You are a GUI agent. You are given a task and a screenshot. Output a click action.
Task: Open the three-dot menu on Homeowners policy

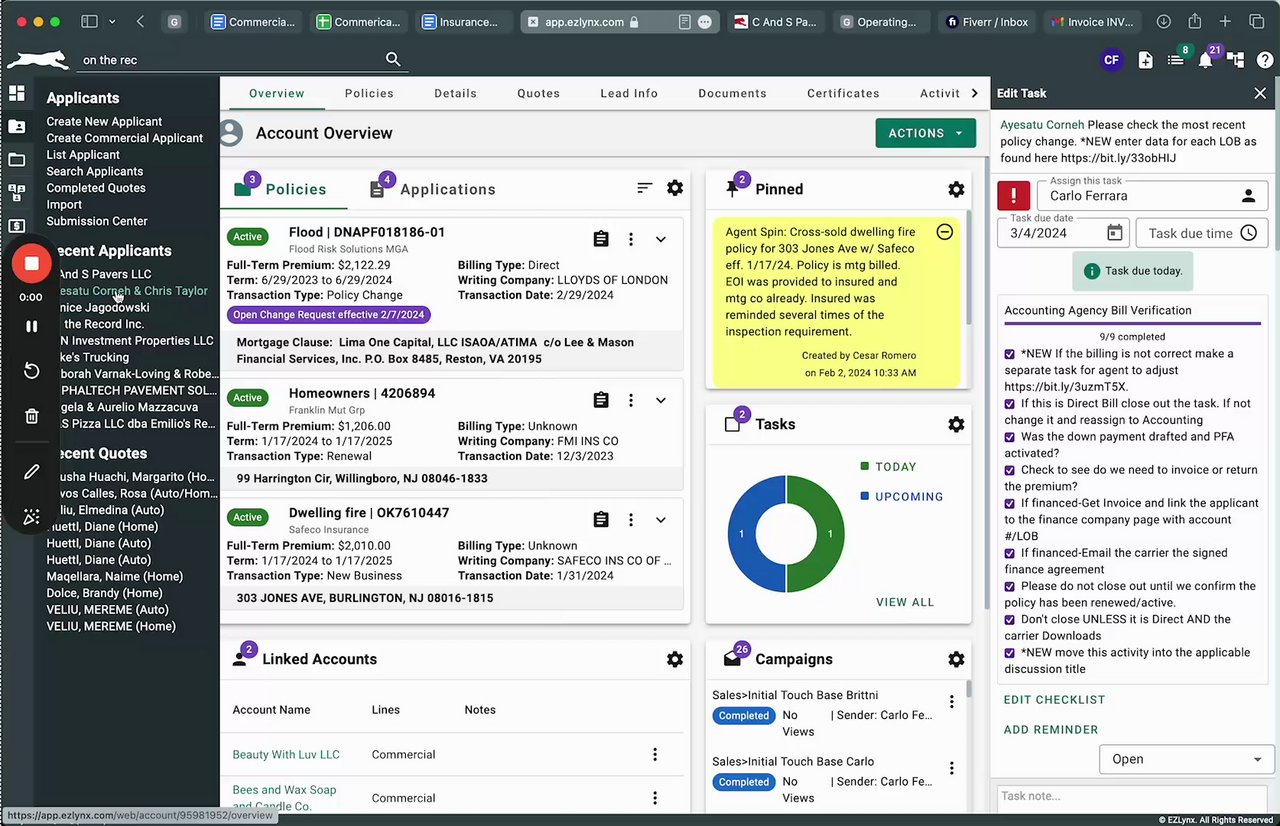(x=631, y=400)
